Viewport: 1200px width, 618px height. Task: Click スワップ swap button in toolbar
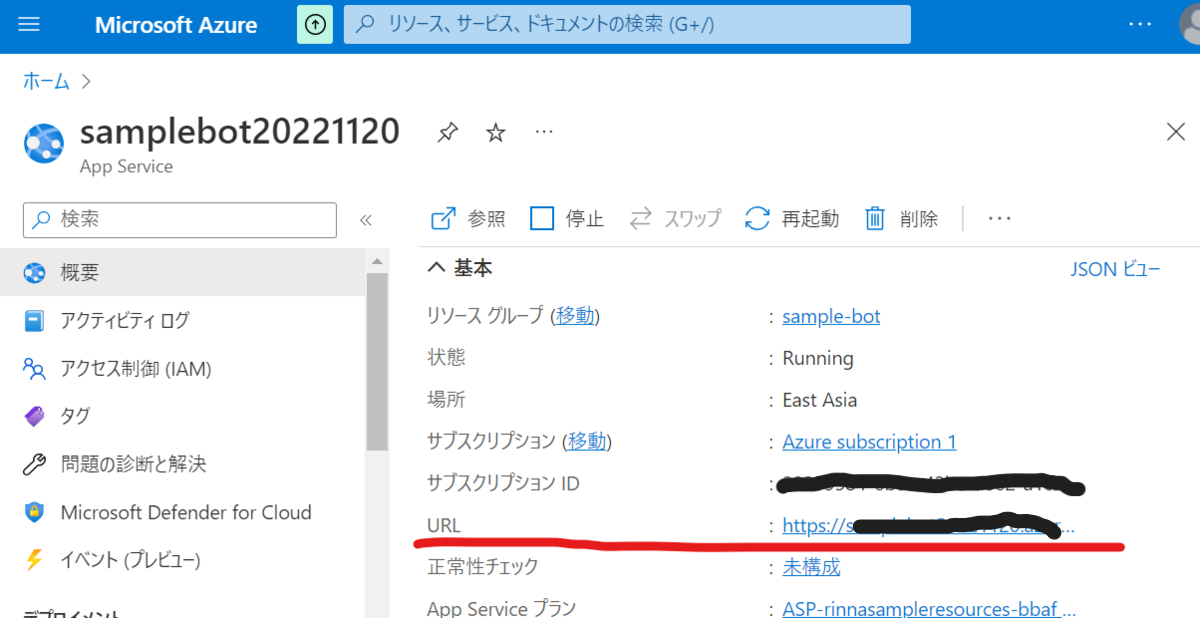coord(675,219)
